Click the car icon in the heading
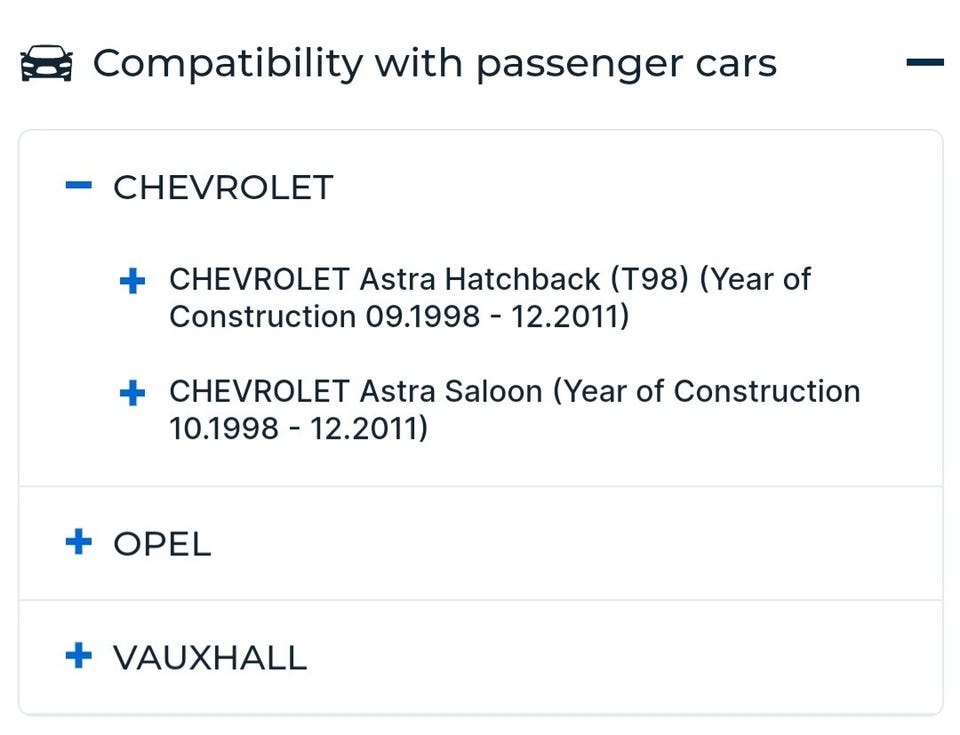Screen dimensions: 960x735 pos(46,64)
